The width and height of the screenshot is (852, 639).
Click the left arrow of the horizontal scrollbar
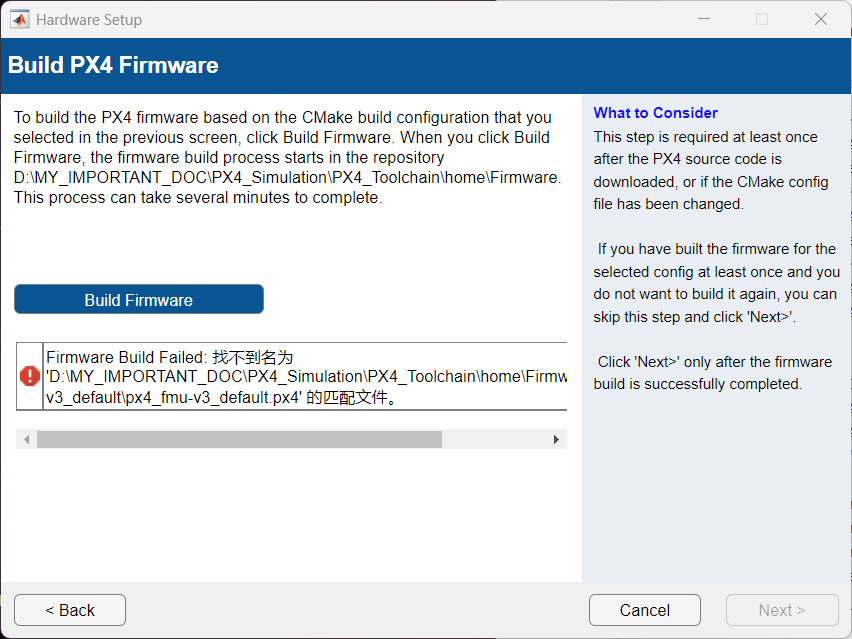pyautogui.click(x=26, y=440)
